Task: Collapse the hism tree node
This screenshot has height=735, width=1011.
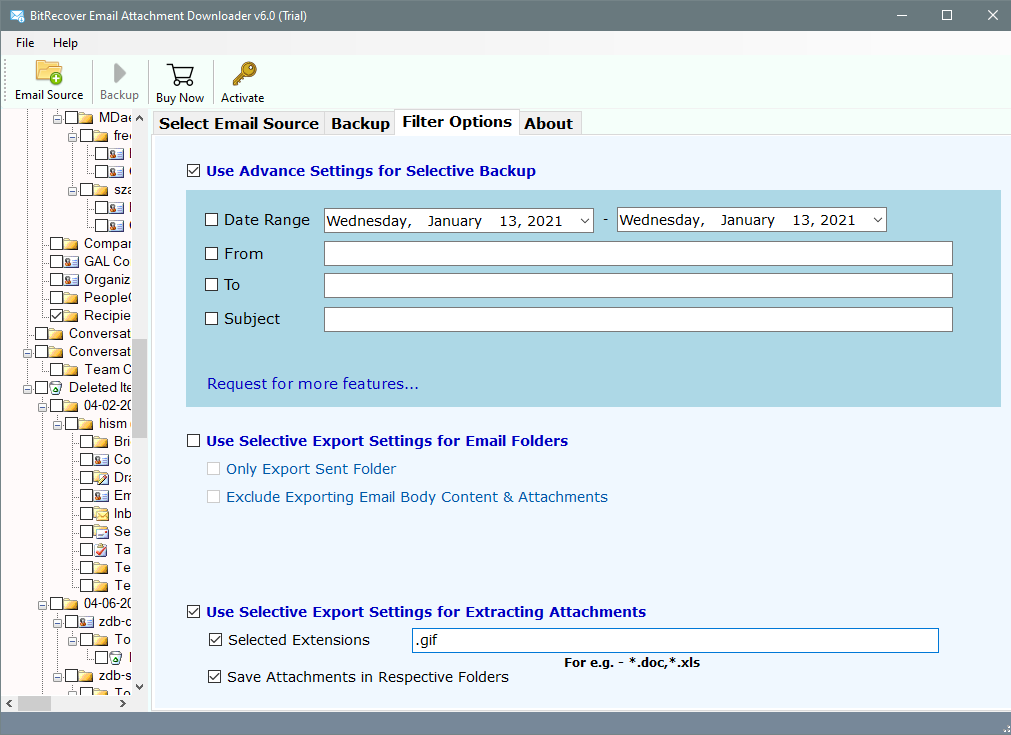Action: [57, 425]
